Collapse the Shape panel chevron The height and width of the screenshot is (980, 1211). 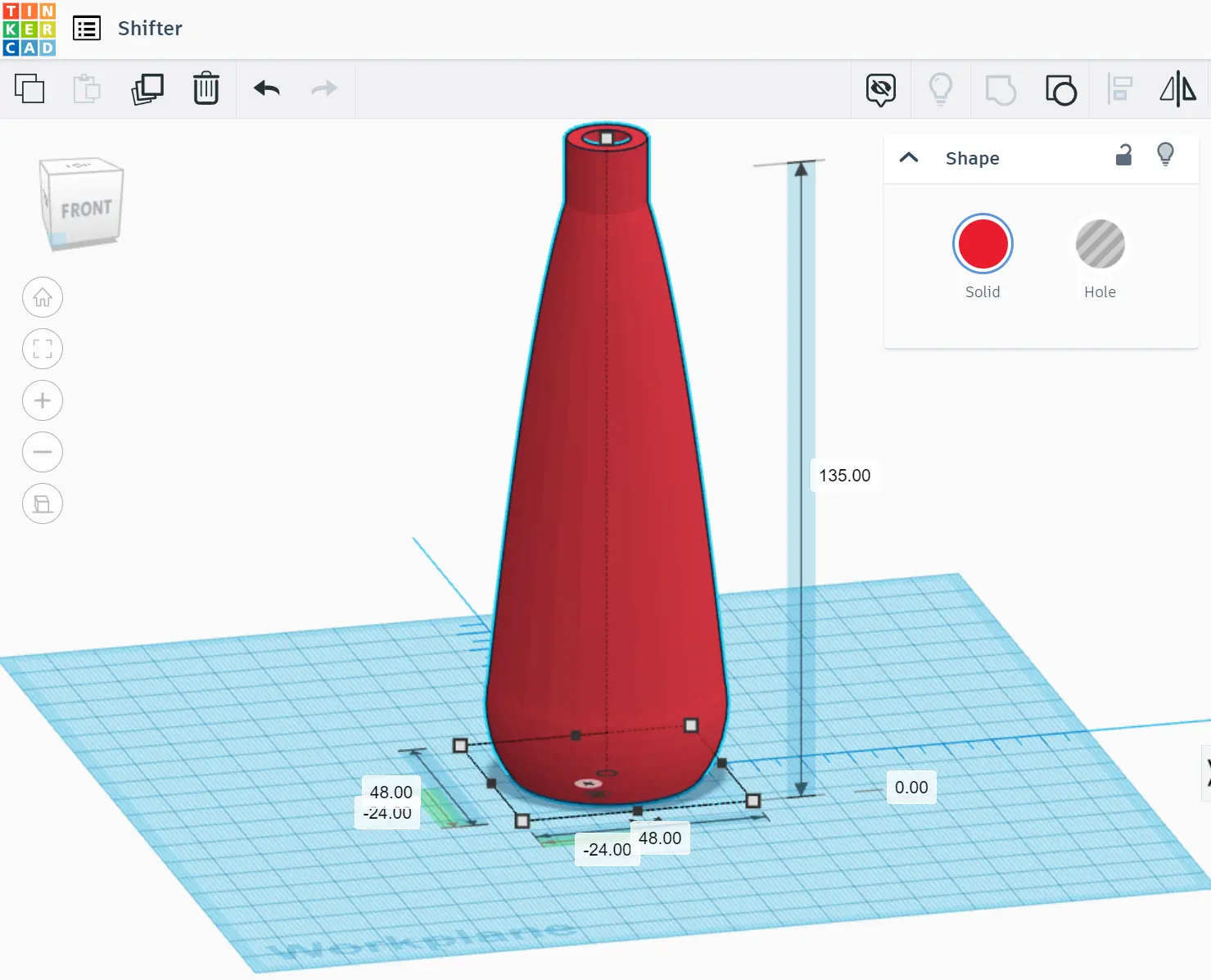point(909,157)
